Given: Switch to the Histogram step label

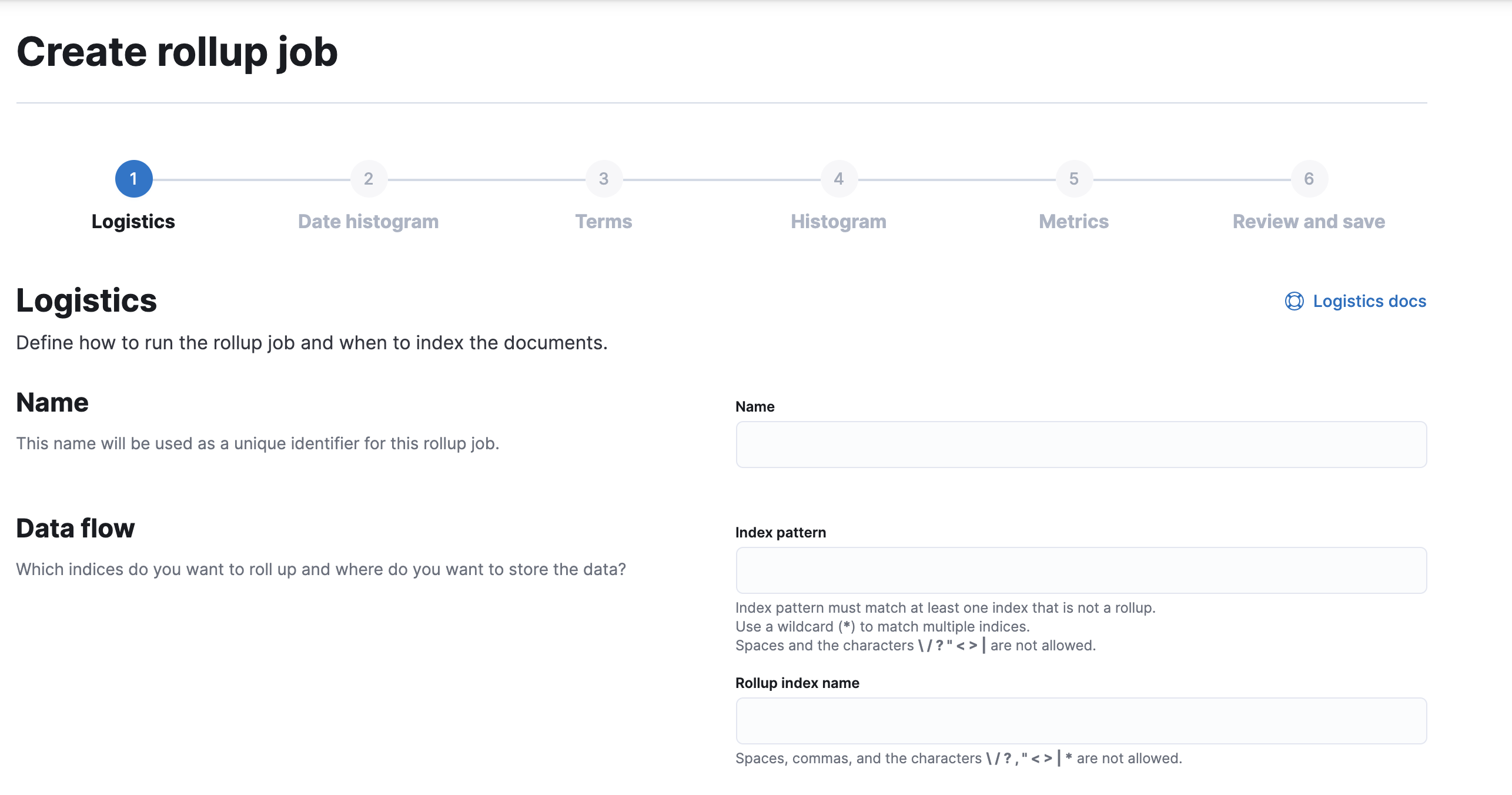Looking at the screenshot, I should [x=839, y=222].
